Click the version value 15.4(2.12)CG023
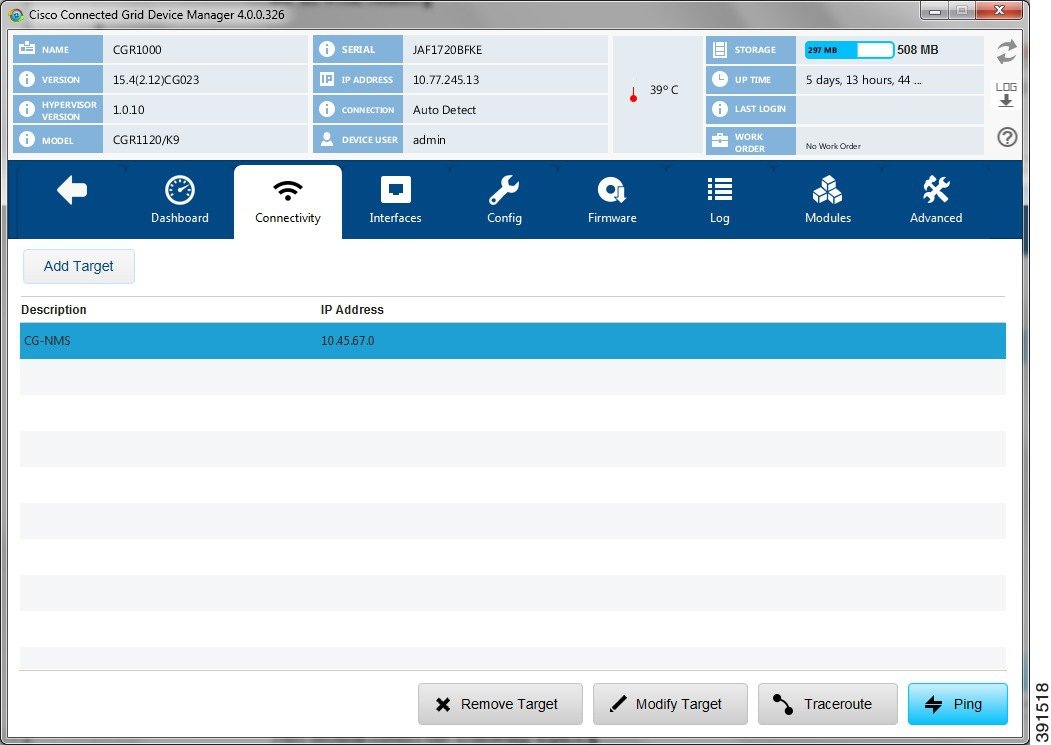 coord(156,80)
